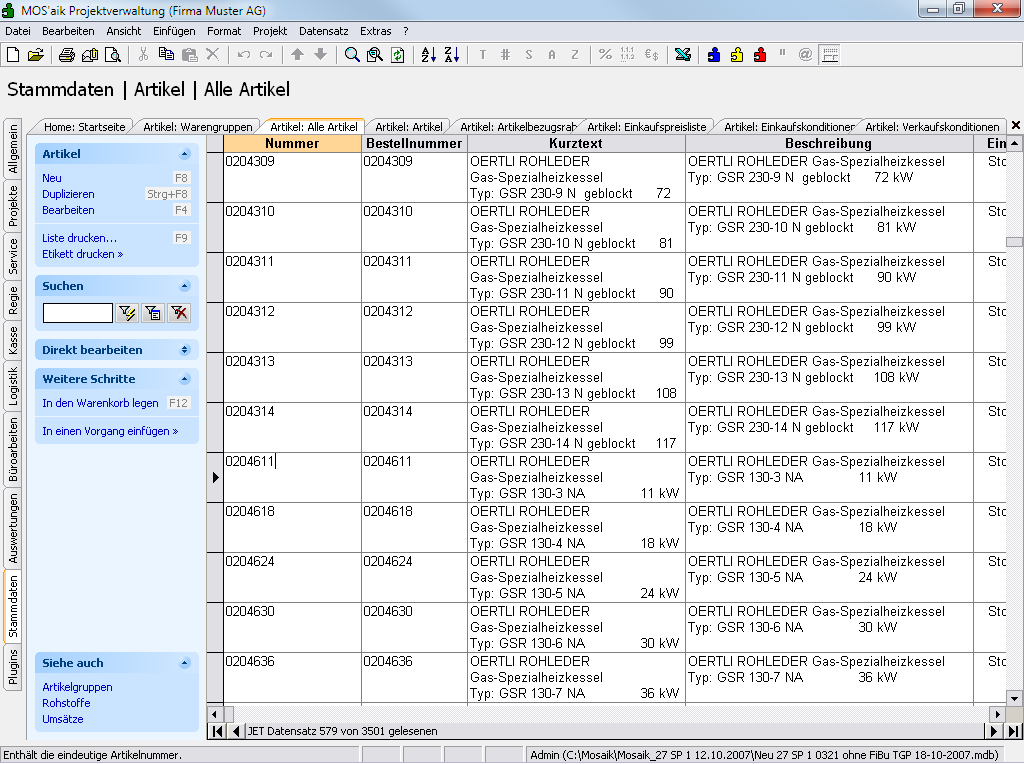This screenshot has width=1024, height=764.
Task: Click the Nummer column header
Action: point(292,144)
